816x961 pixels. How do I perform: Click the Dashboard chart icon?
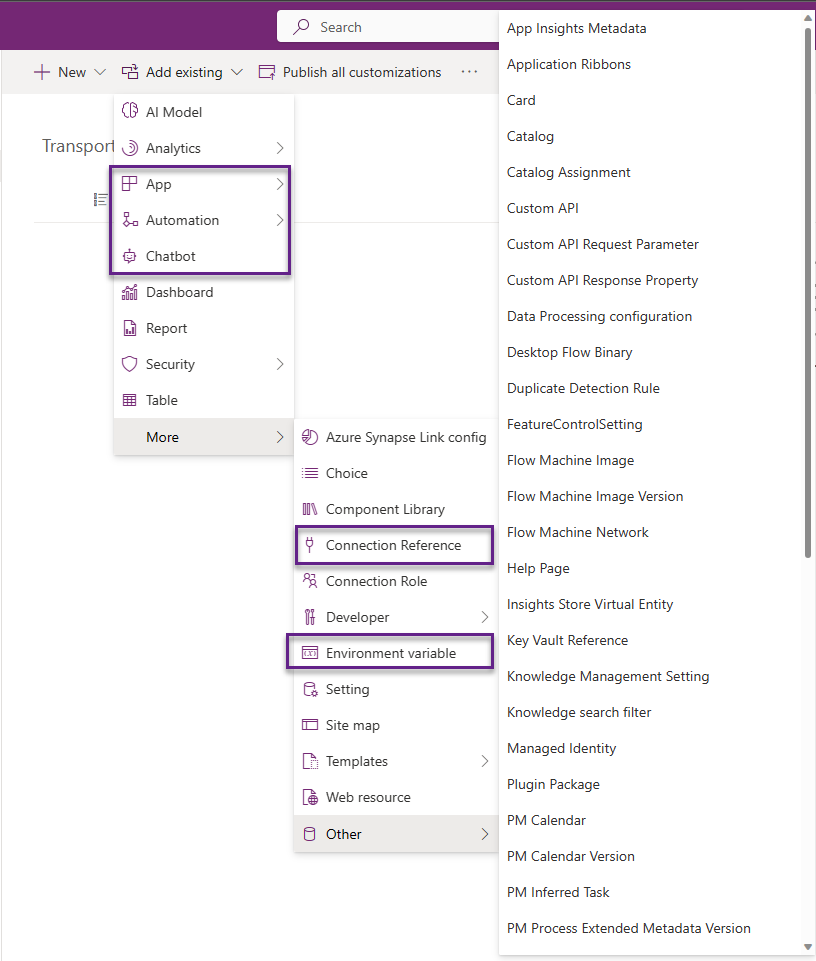(x=129, y=292)
